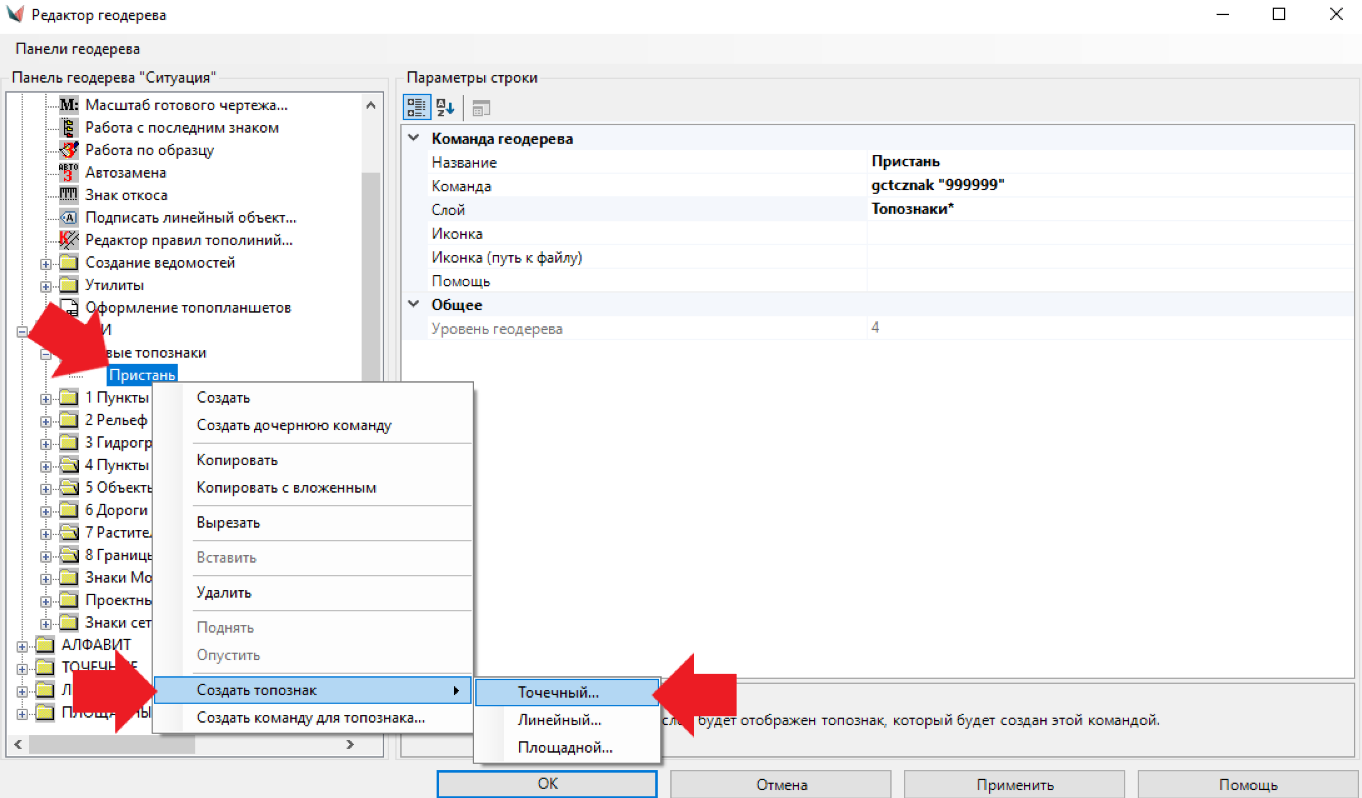Click the Отмена button
1362x798 pixels.
click(781, 784)
